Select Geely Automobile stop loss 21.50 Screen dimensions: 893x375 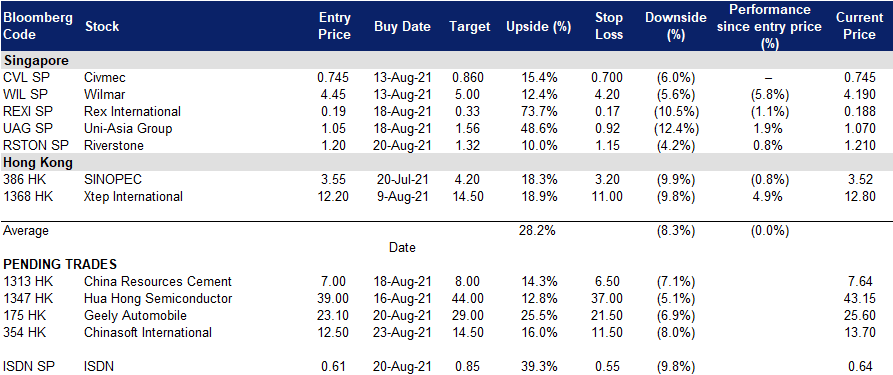(x=609, y=316)
